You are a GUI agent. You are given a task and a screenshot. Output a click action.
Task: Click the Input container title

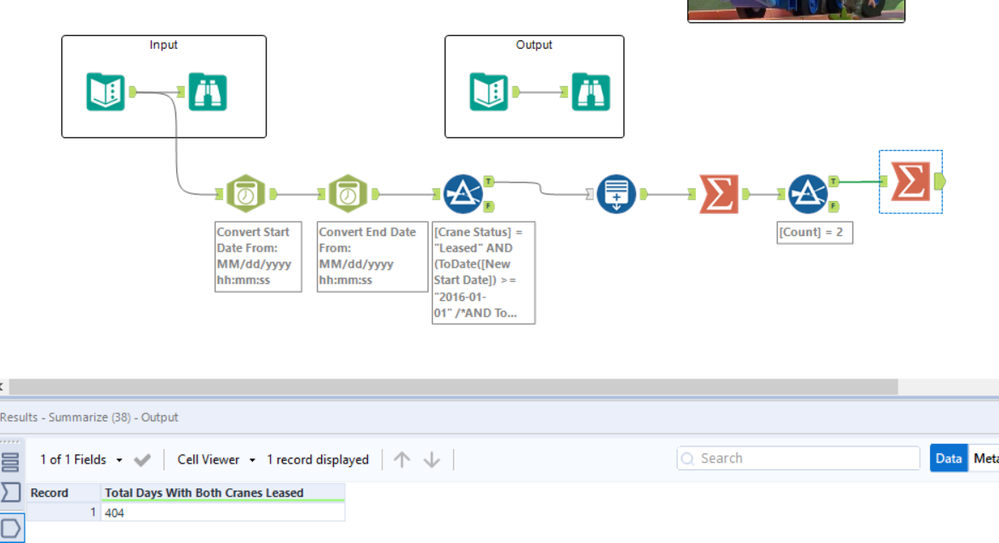pos(164,45)
